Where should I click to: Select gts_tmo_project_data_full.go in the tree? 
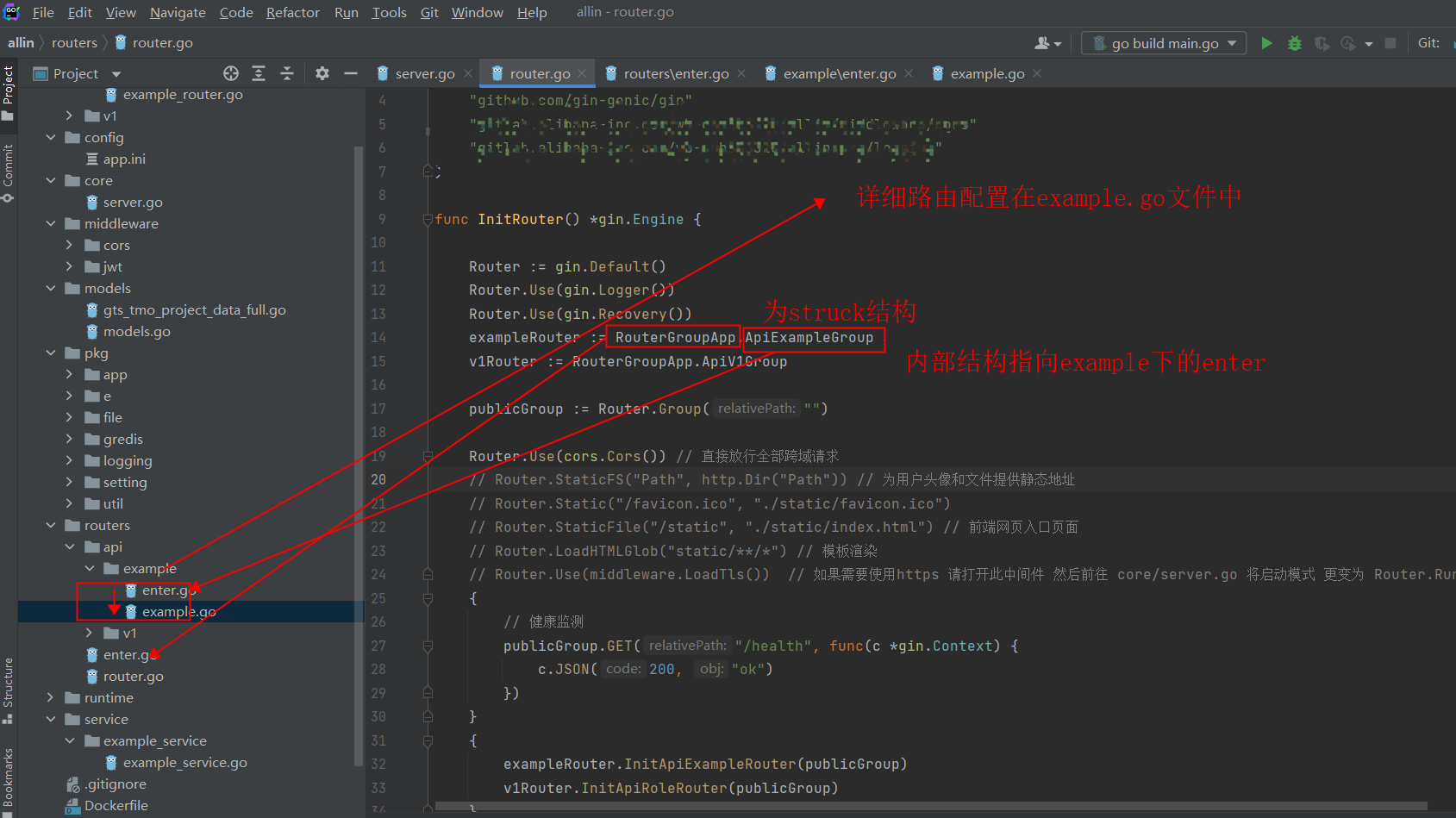point(194,309)
